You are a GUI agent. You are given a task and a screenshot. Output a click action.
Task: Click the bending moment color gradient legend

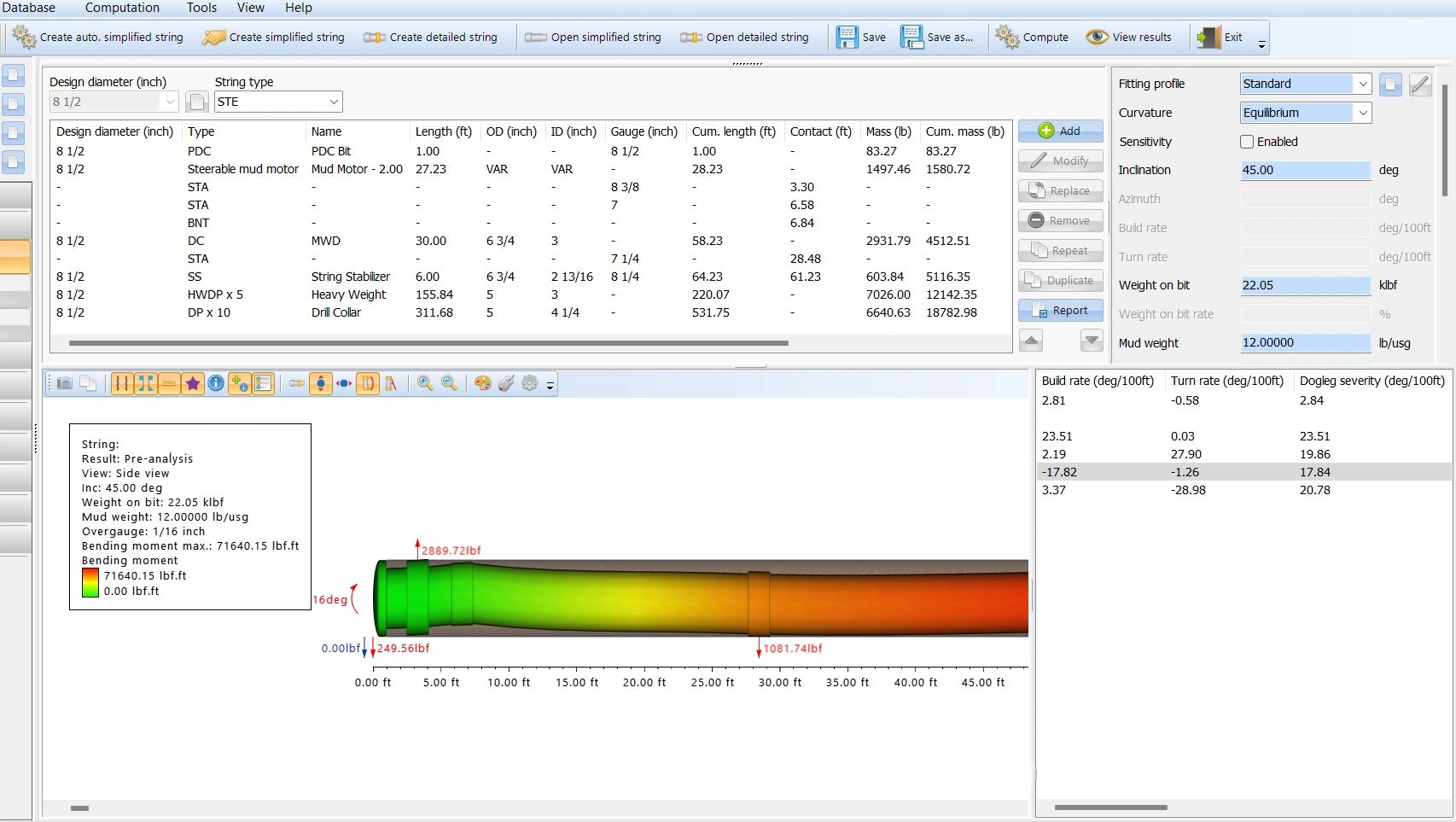[90, 583]
